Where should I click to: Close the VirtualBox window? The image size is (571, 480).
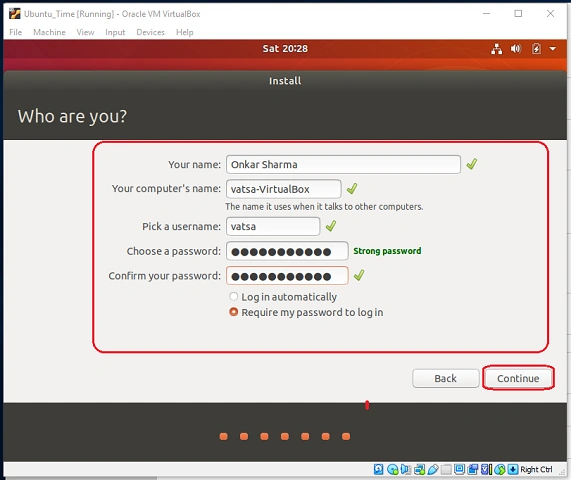click(x=550, y=13)
